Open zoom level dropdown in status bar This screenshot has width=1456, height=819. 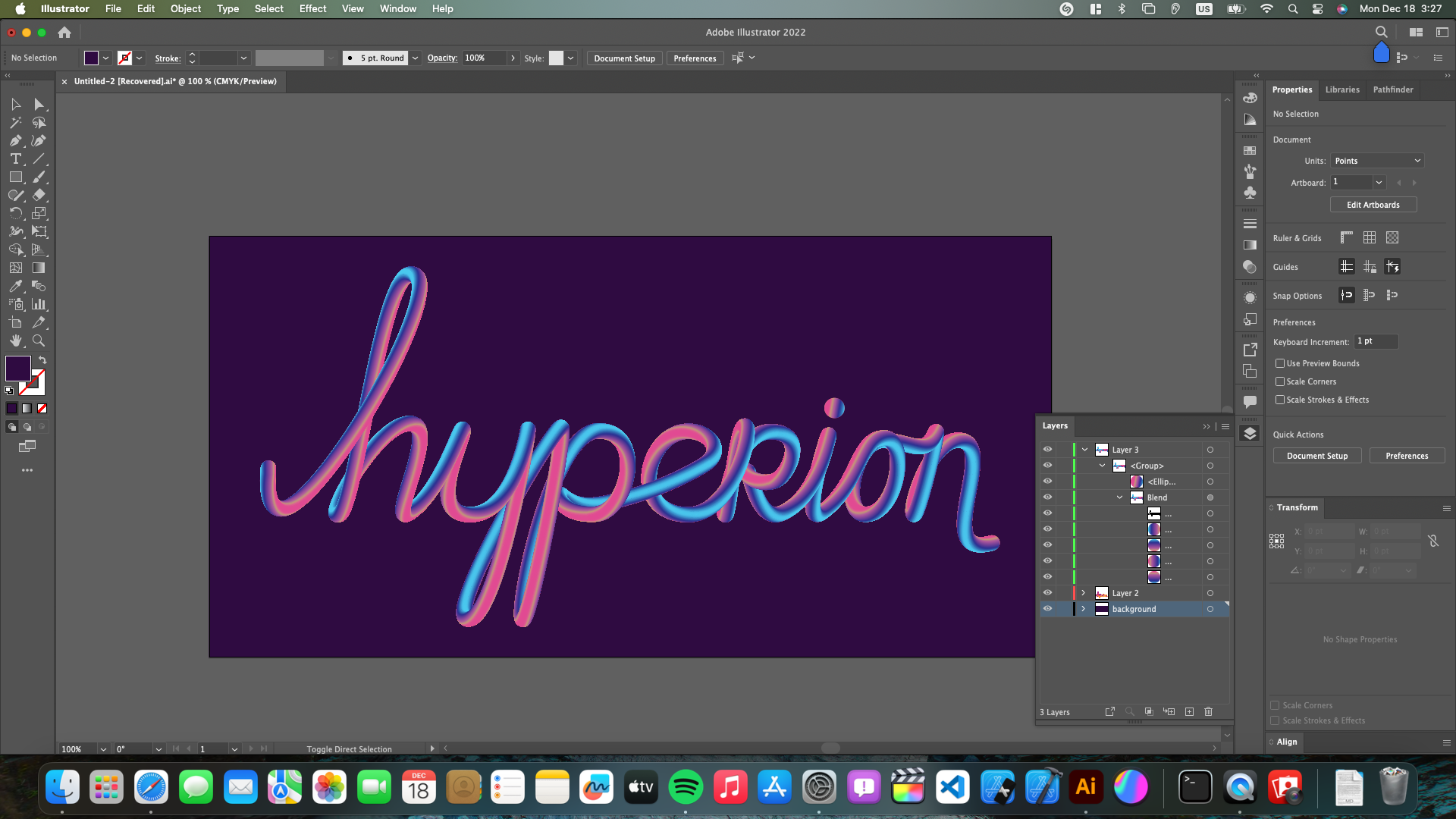click(103, 749)
